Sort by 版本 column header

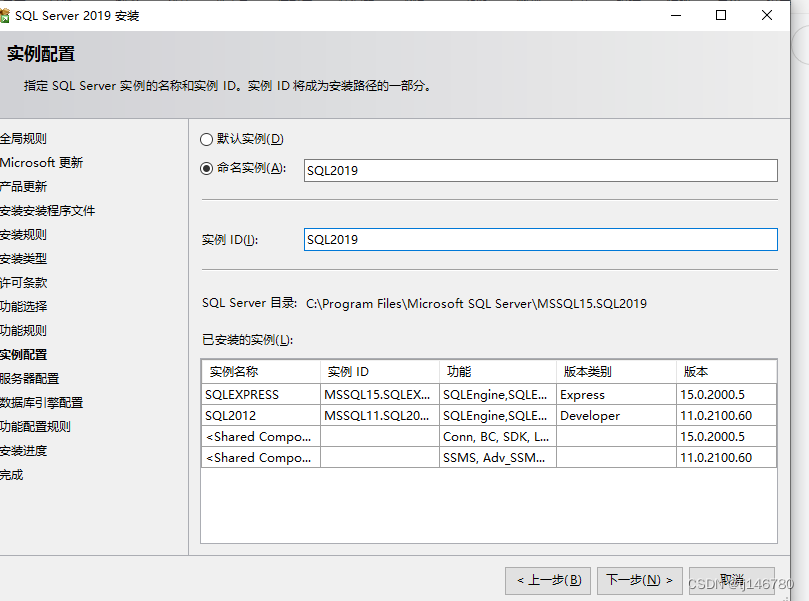click(x=726, y=371)
